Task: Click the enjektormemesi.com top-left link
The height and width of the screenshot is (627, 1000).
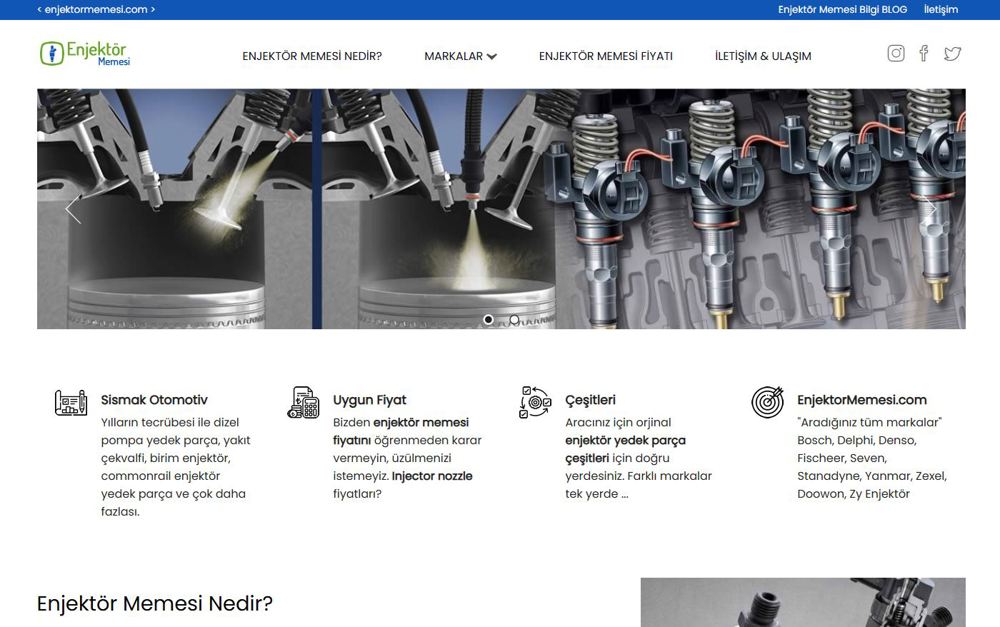Action: [96, 9]
